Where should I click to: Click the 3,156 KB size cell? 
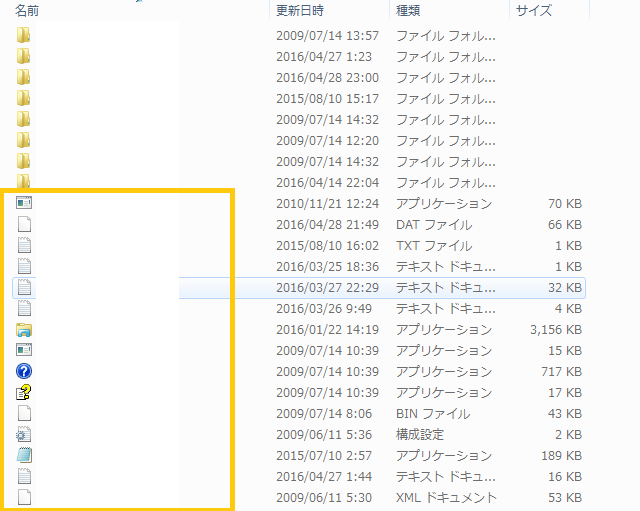click(556, 330)
